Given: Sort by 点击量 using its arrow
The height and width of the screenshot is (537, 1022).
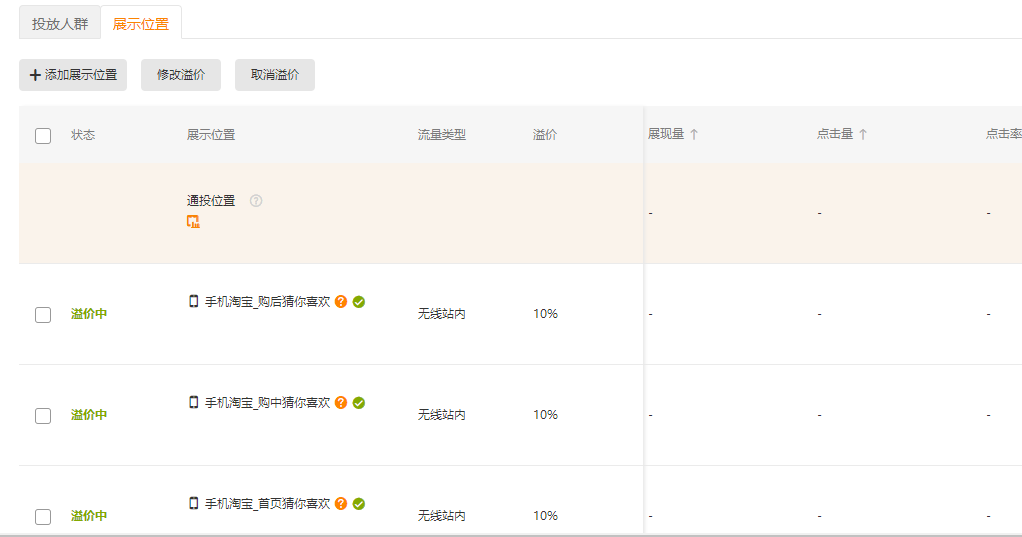Looking at the screenshot, I should click(x=863, y=135).
